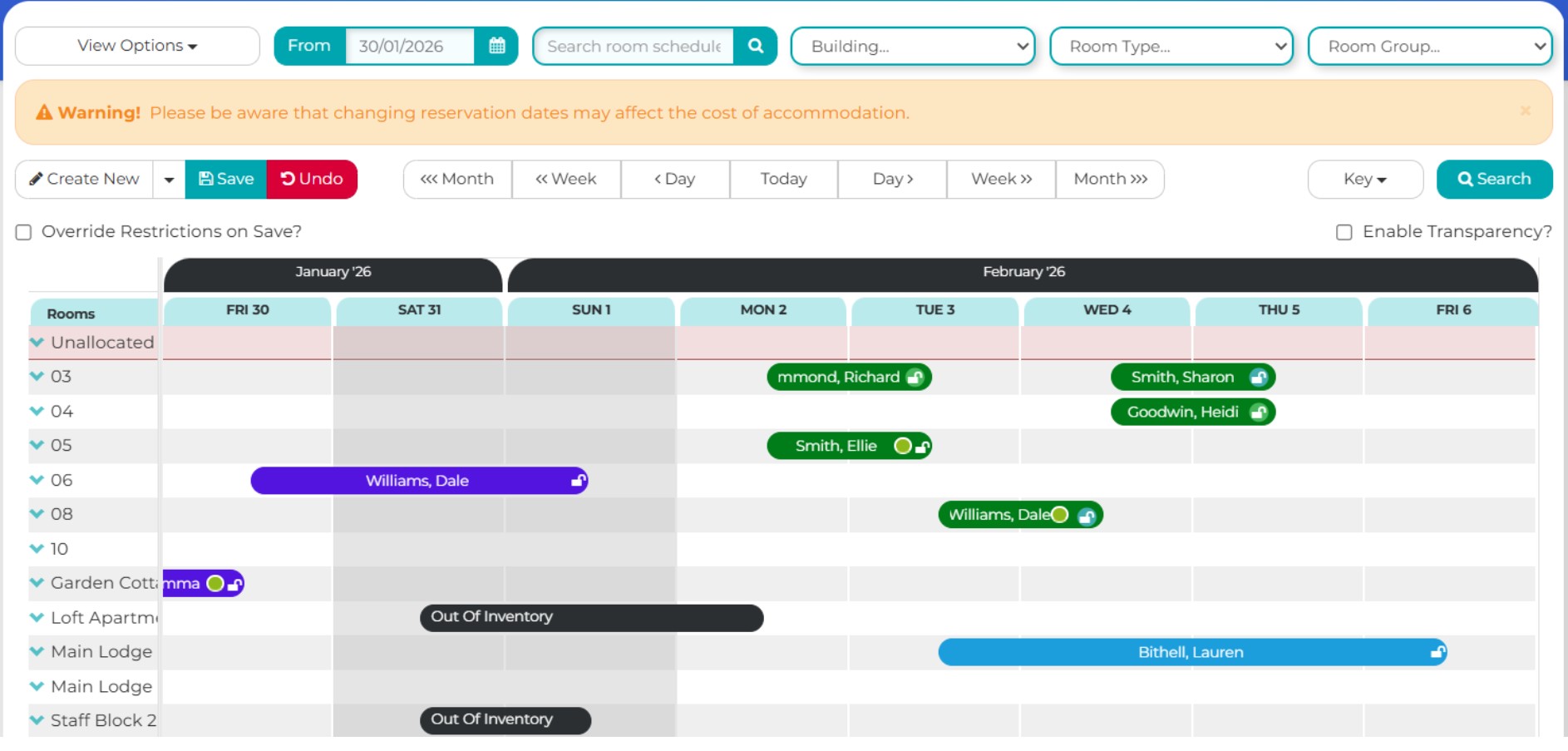Jump to Today in the schedule

point(783,180)
